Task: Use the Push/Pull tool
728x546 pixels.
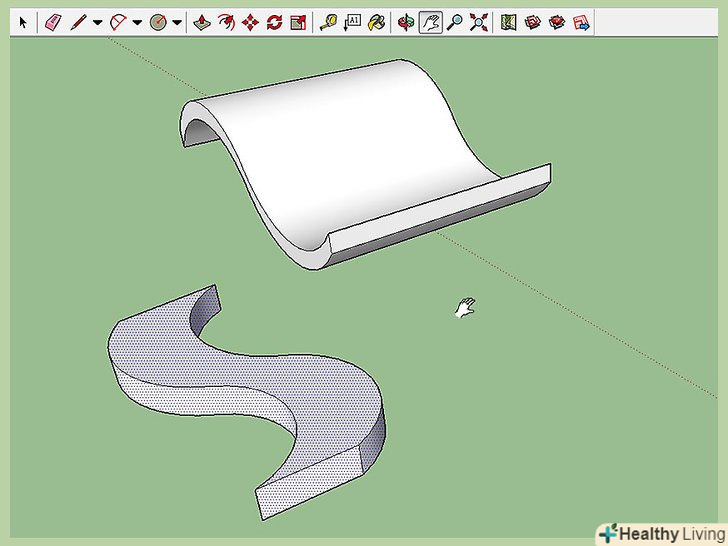Action: 203,22
